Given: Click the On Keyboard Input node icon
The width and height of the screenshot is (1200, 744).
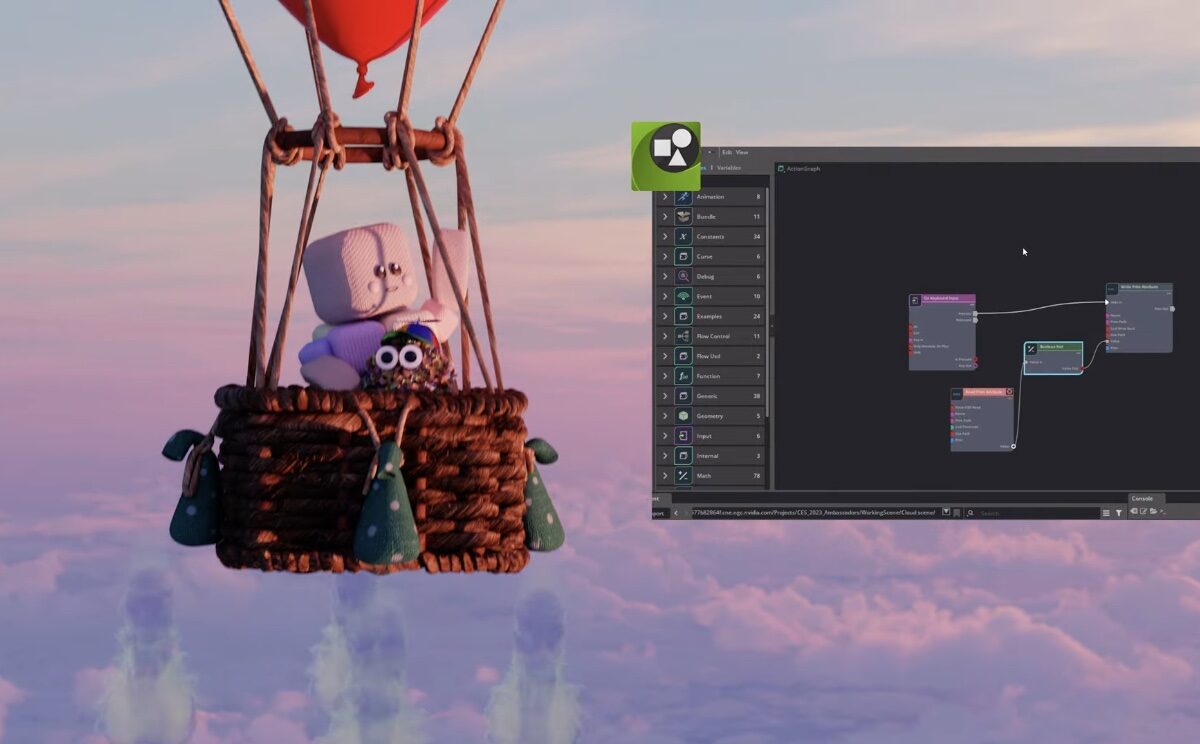Looking at the screenshot, I should [915, 299].
